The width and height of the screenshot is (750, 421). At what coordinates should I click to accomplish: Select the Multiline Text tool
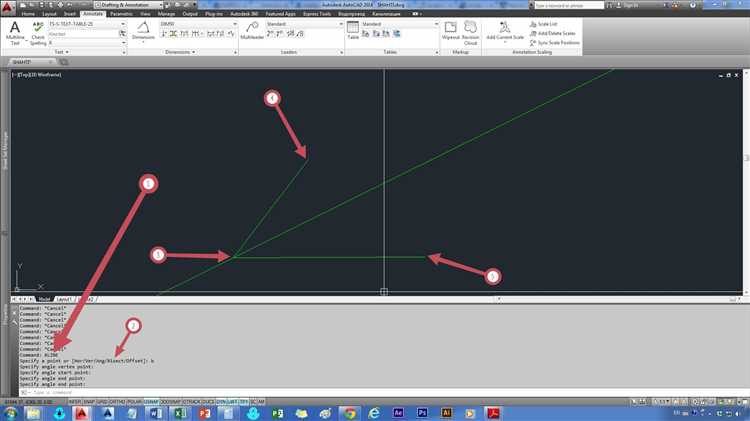tap(15, 33)
